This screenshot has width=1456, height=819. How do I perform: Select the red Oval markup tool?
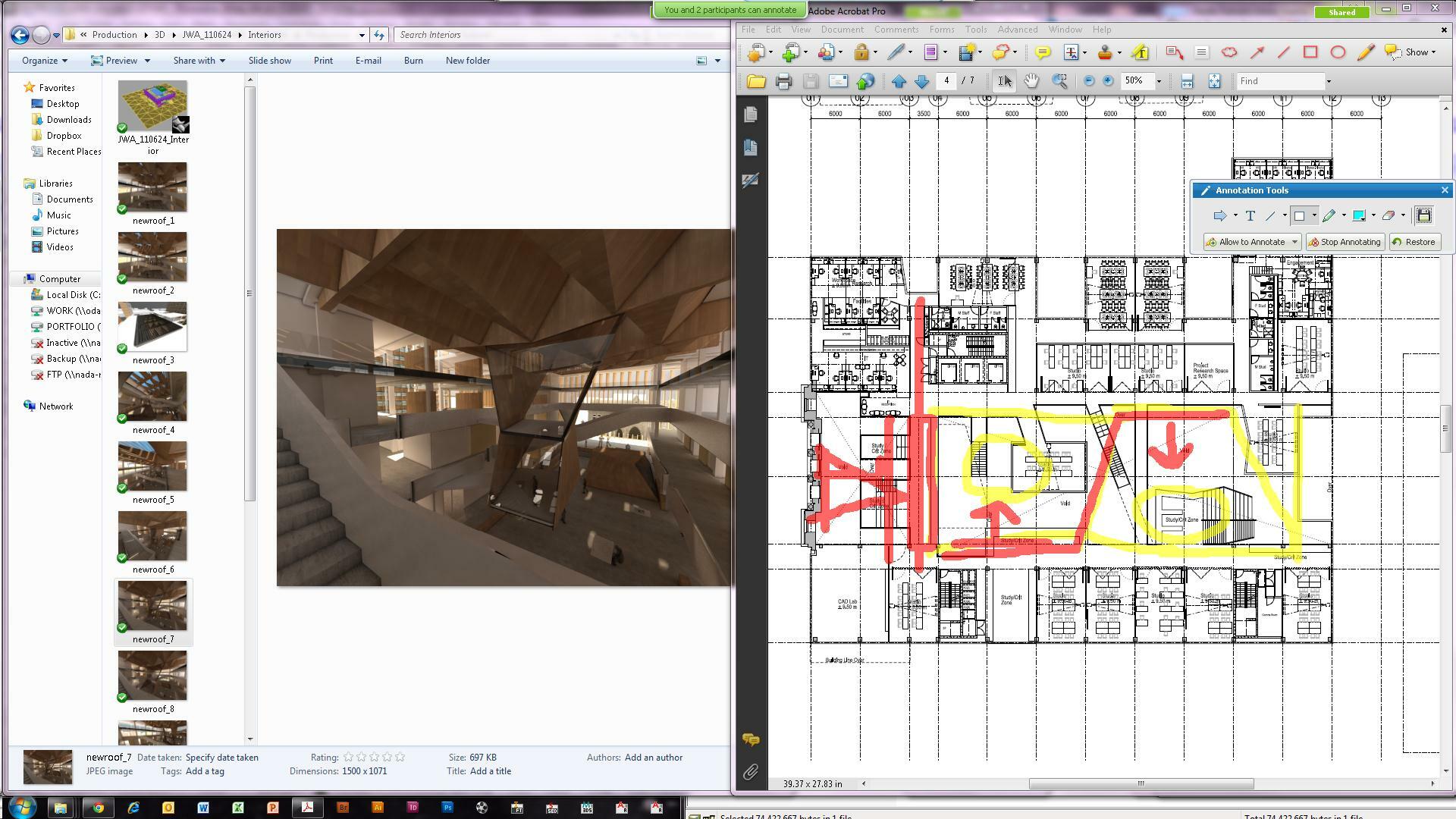(1338, 52)
